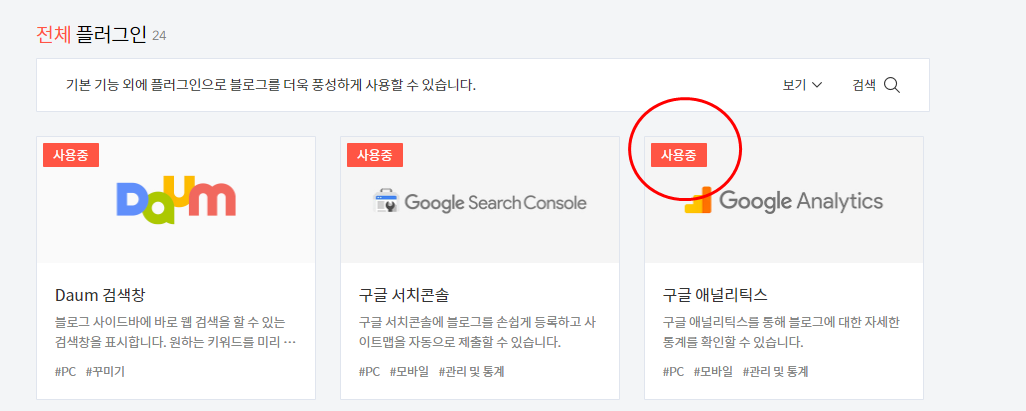This screenshot has height=411, width=1026.
Task: Select the 구글 애널리틱스 plugin title
Action: click(x=715, y=295)
